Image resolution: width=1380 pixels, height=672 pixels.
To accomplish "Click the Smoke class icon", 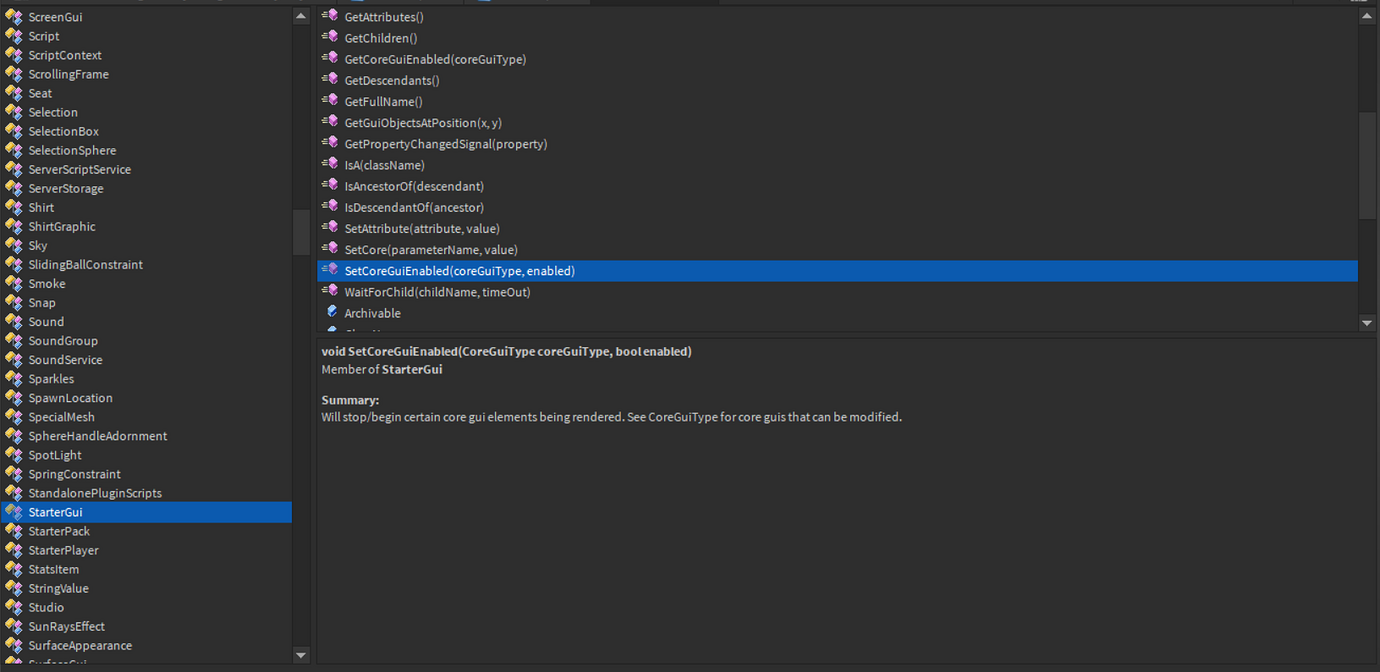I will [15, 283].
